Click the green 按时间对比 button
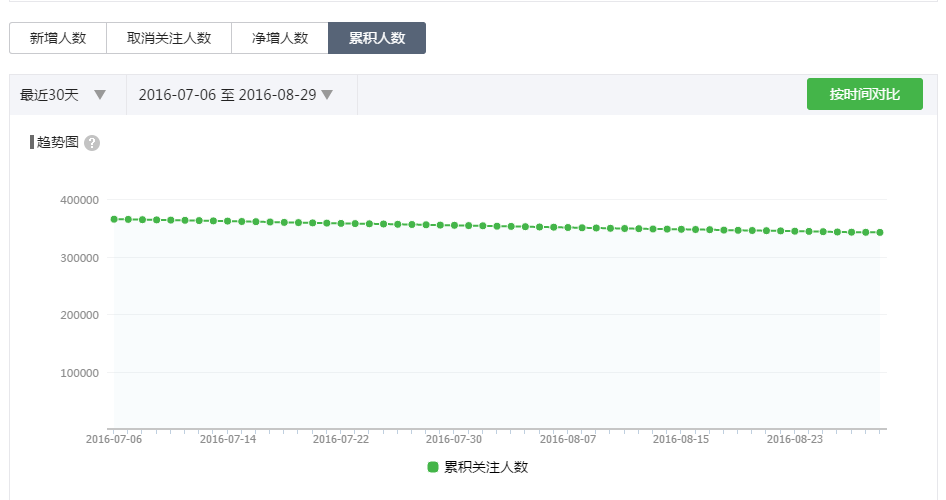Image resolution: width=946 pixels, height=500 pixels. coord(864,94)
